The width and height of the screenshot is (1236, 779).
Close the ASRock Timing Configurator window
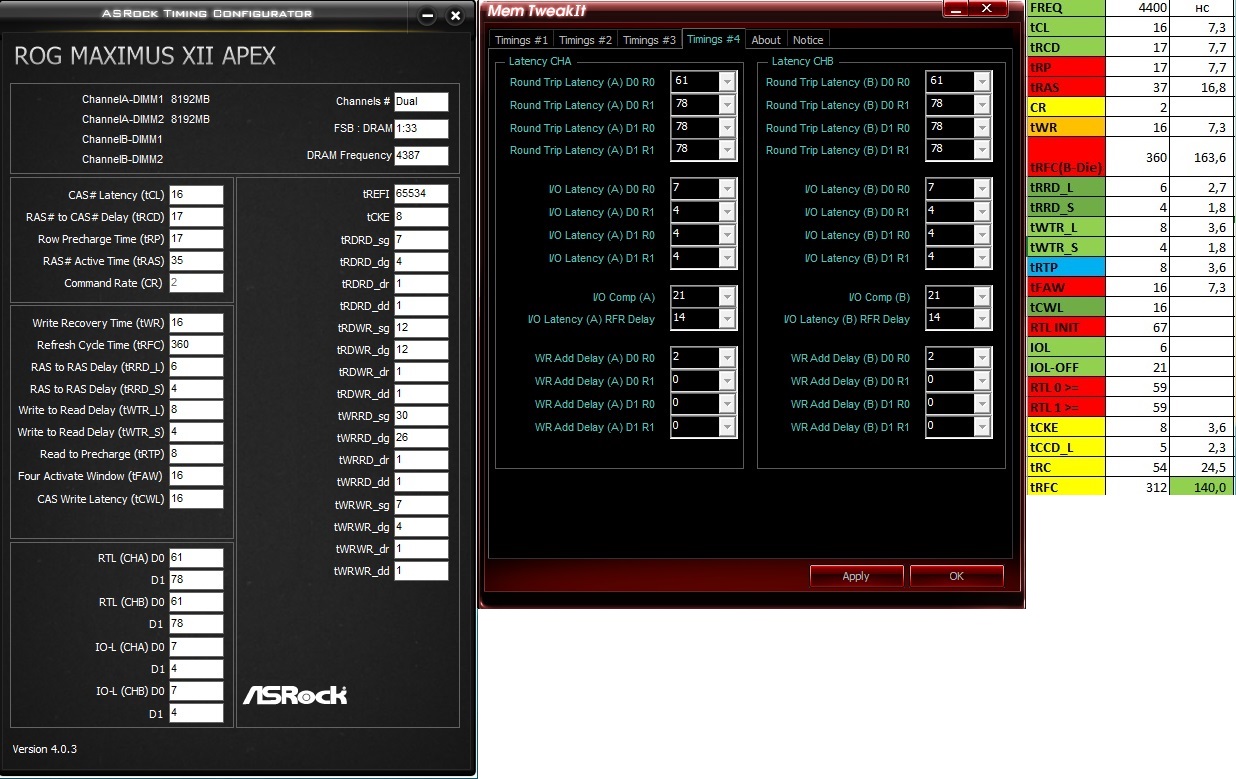click(x=455, y=15)
